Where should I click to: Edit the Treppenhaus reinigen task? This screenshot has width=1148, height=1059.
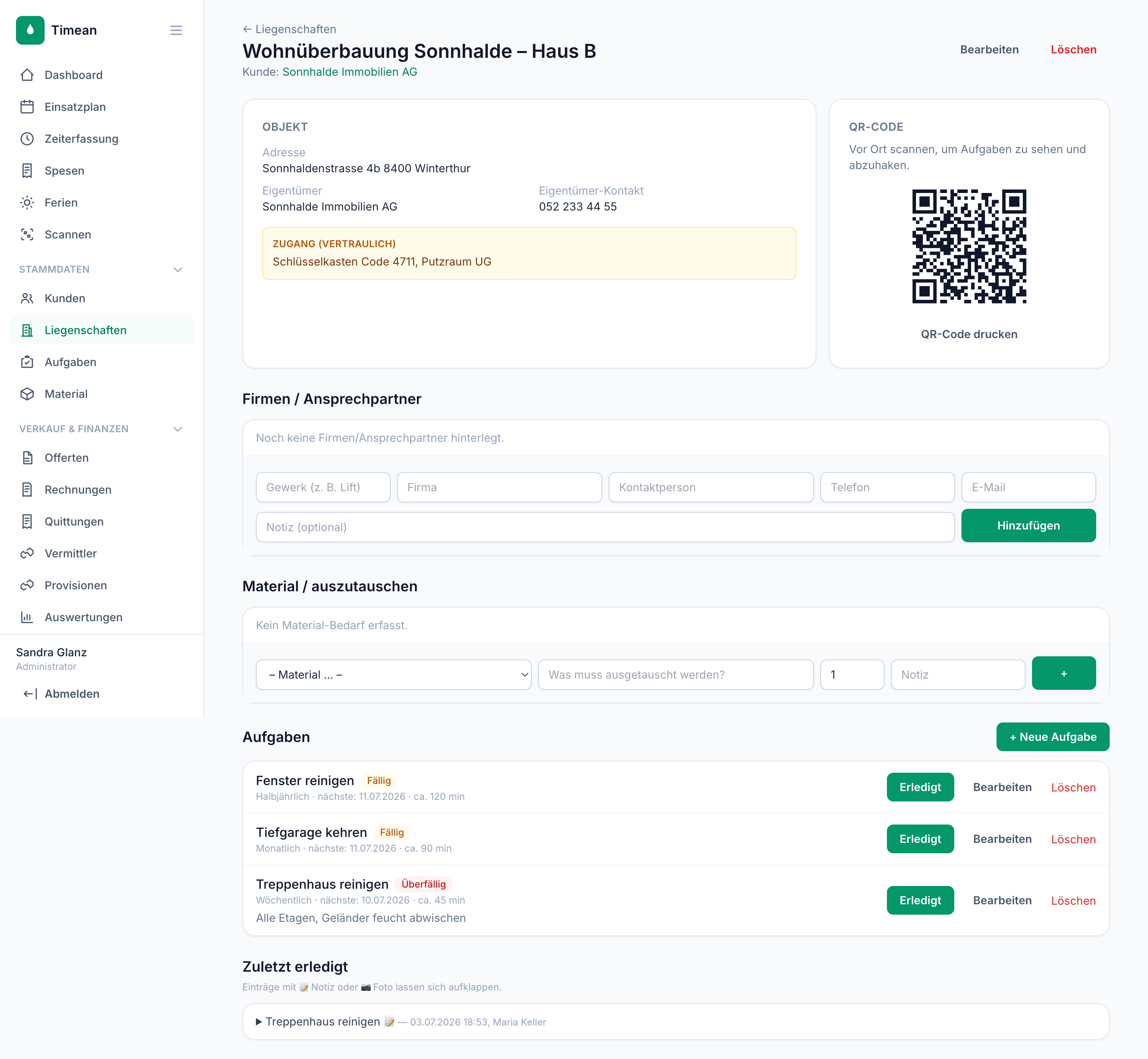pyautogui.click(x=1002, y=900)
